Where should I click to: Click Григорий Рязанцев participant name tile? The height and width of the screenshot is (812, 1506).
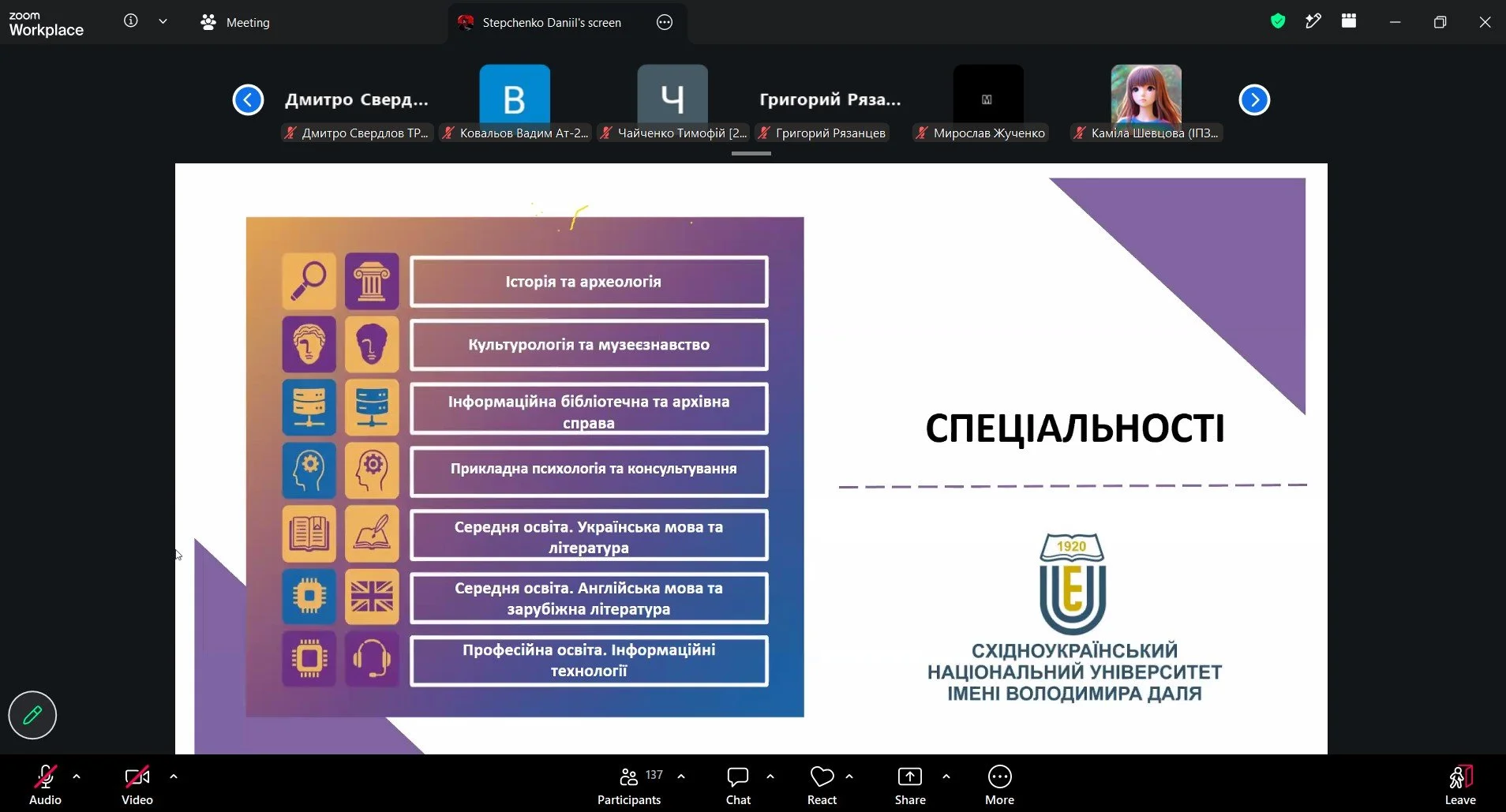click(830, 103)
